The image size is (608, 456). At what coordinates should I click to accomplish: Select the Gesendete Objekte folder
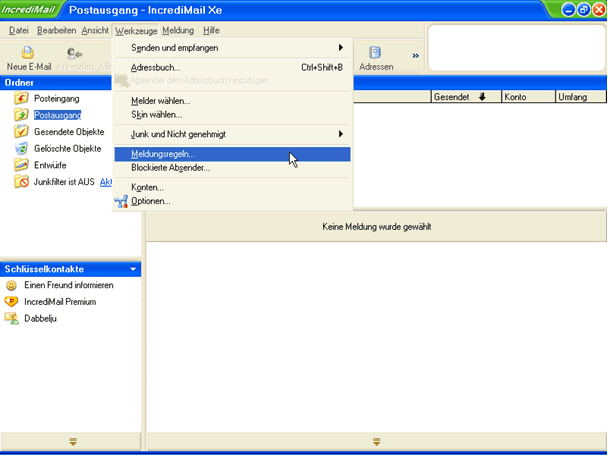click(x=69, y=132)
